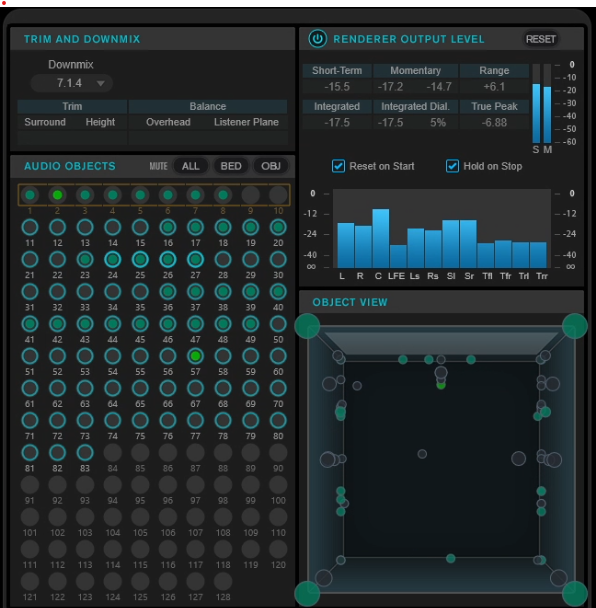Select inactive audio object 95
Viewport: 596px width, 608px height.
tap(140, 485)
